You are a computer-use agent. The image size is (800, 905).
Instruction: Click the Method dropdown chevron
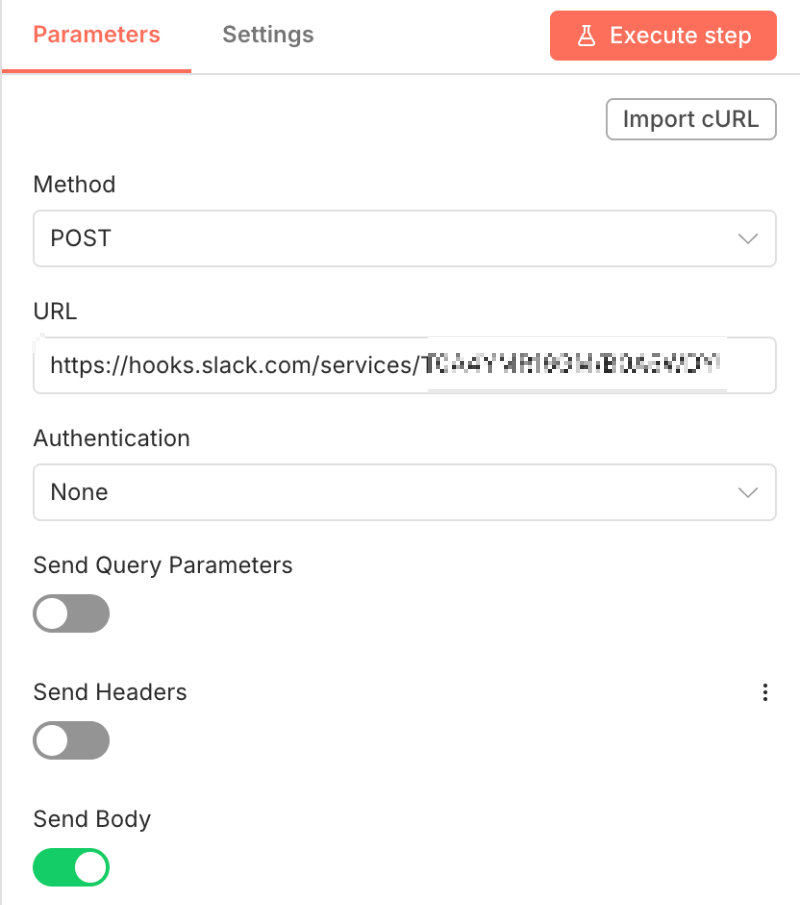748,238
